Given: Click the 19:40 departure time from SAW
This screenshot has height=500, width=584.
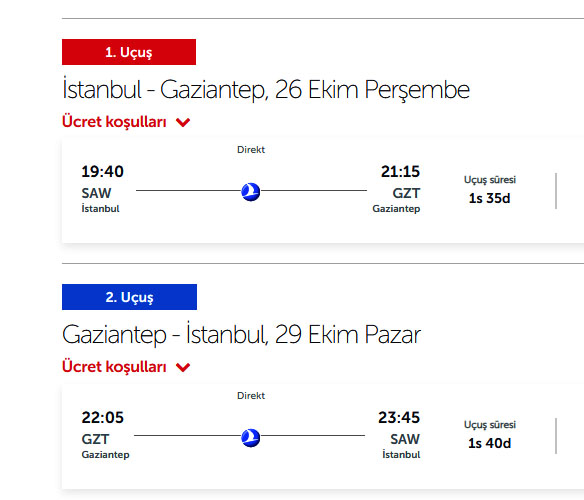Looking at the screenshot, I should coord(102,172).
